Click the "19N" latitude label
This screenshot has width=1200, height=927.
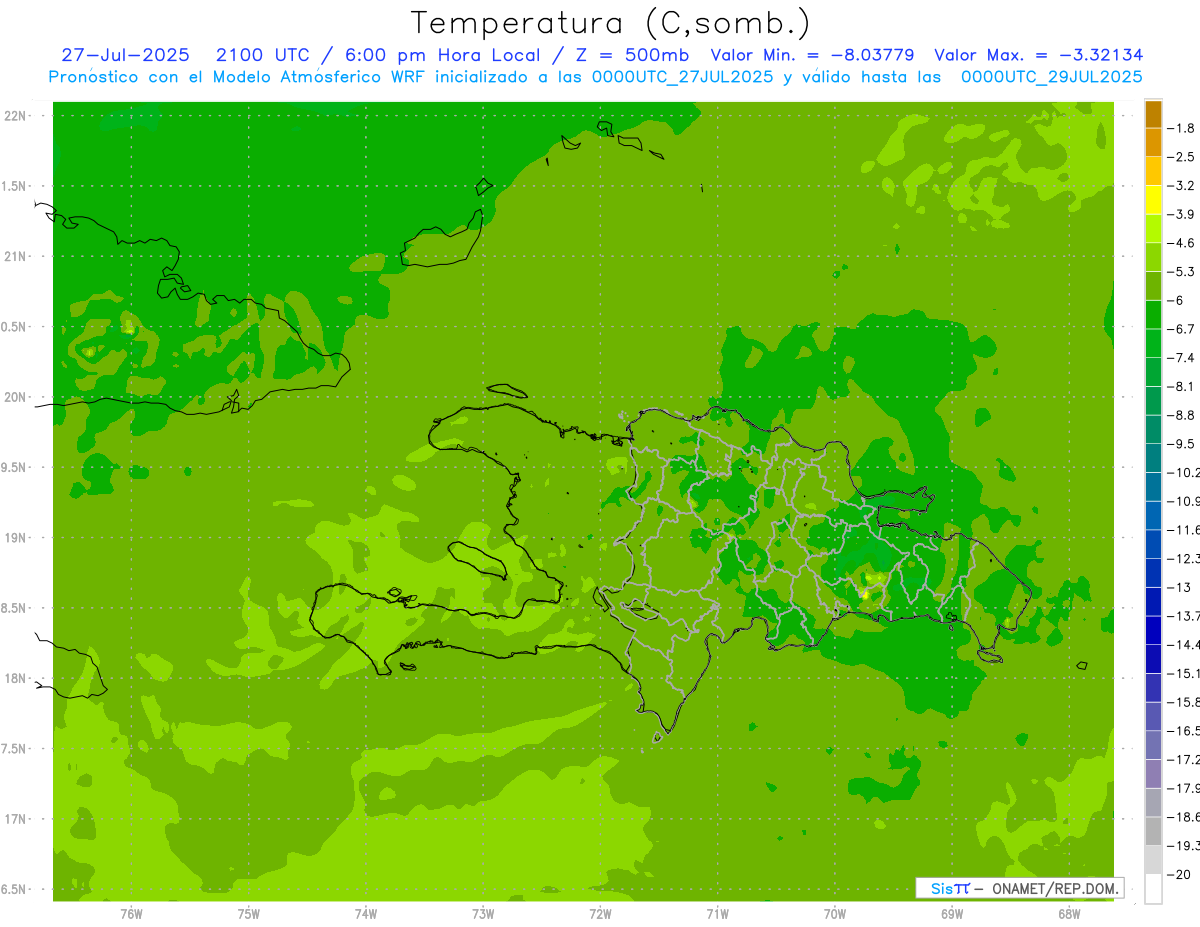[15, 537]
